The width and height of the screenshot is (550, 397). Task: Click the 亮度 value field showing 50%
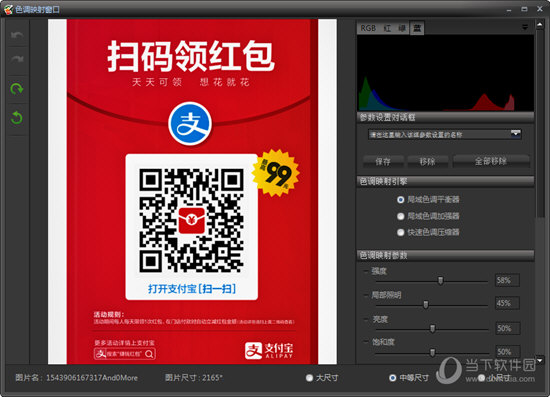tap(507, 329)
